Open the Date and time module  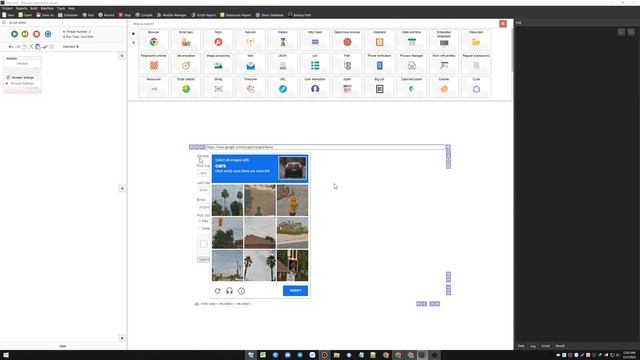click(x=412, y=40)
